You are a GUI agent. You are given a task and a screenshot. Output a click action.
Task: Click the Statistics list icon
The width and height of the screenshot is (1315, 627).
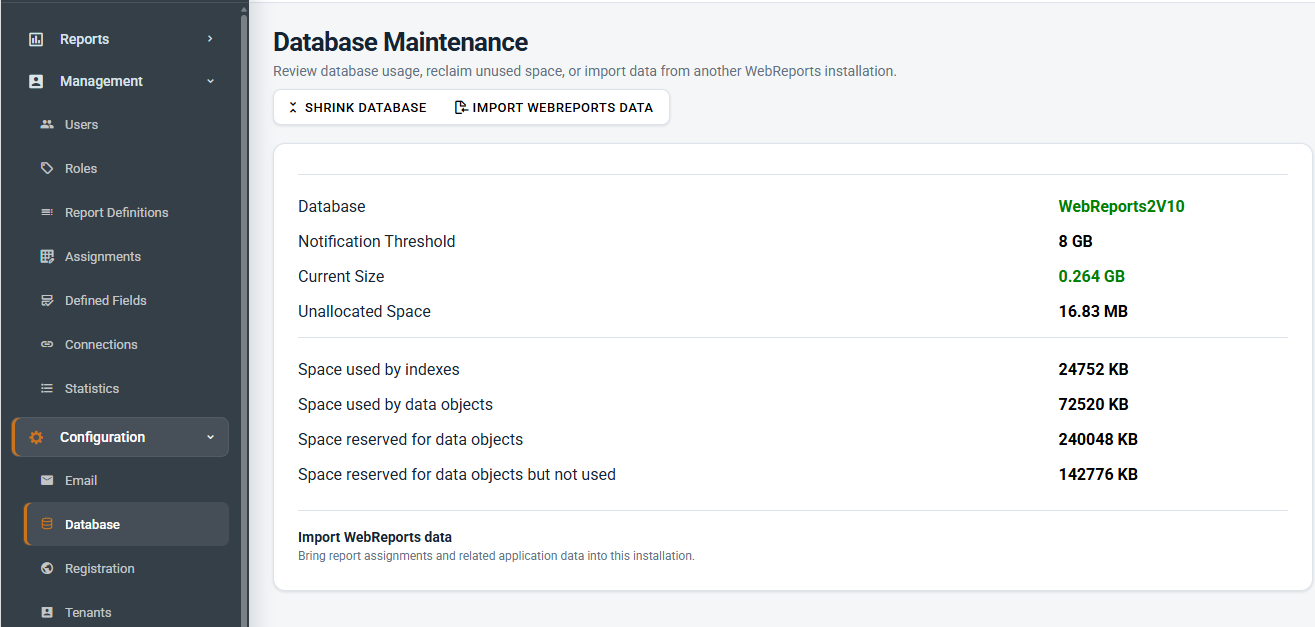coord(47,389)
